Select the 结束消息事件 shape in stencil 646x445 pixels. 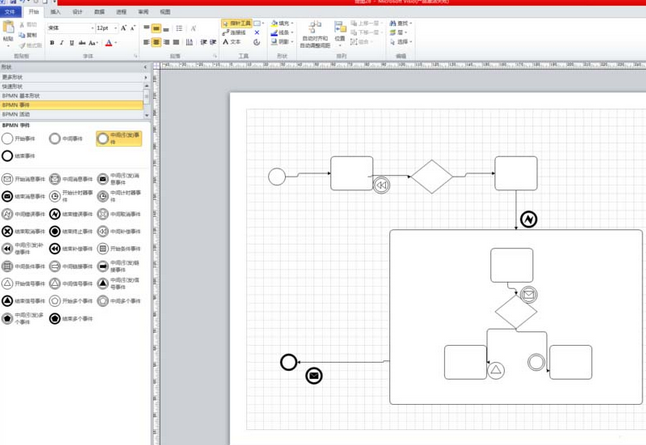[x=8, y=197]
